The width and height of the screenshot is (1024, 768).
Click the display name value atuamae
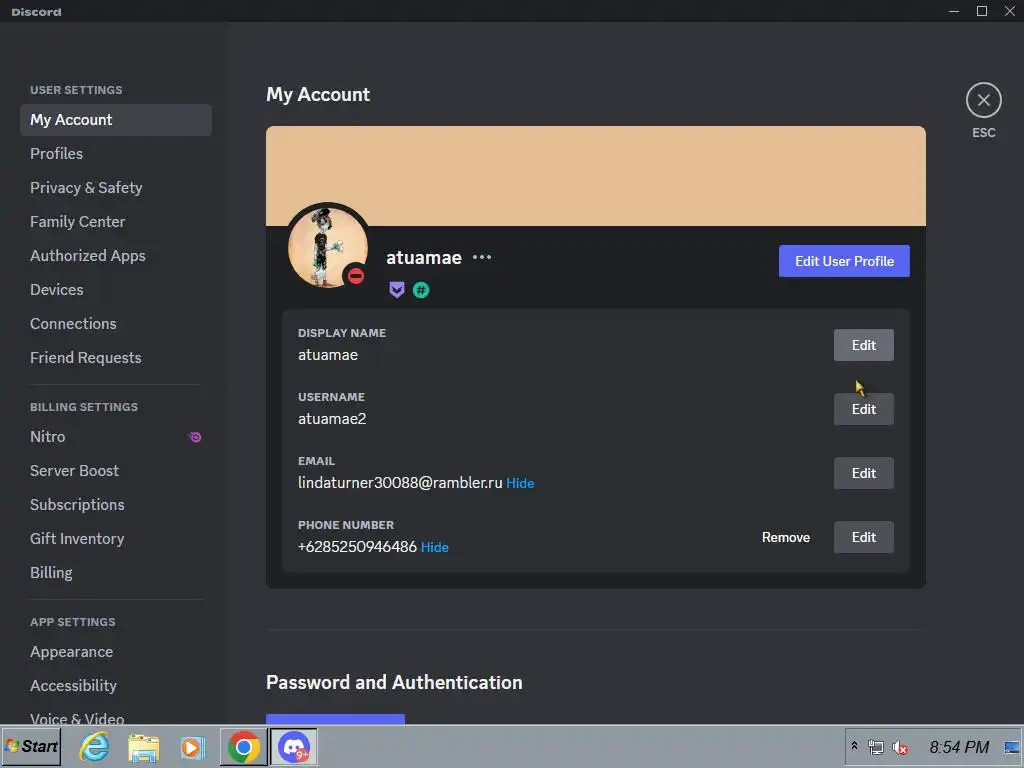[x=328, y=355]
